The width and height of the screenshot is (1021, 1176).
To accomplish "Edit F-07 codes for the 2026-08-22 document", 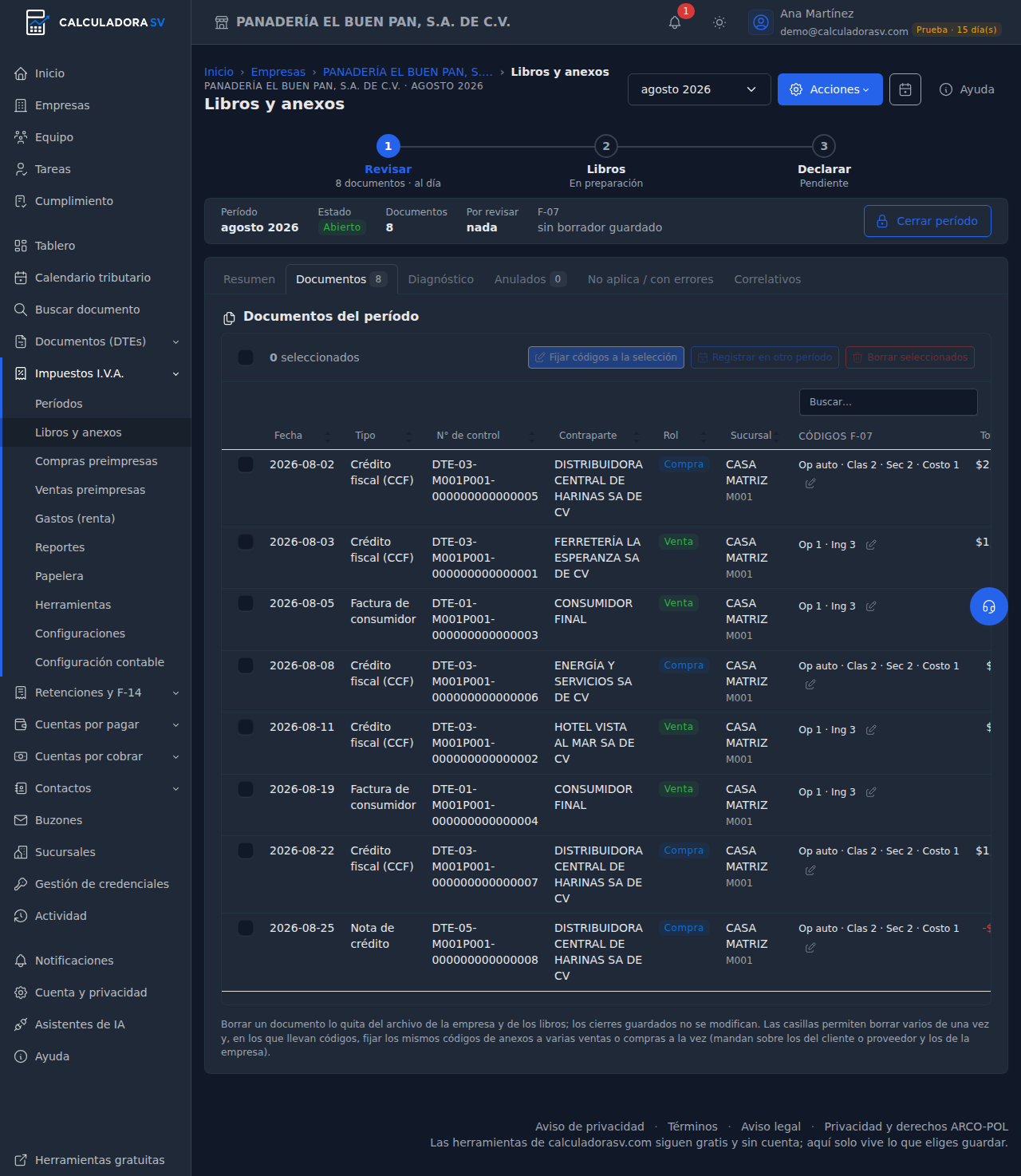I will click(810, 870).
